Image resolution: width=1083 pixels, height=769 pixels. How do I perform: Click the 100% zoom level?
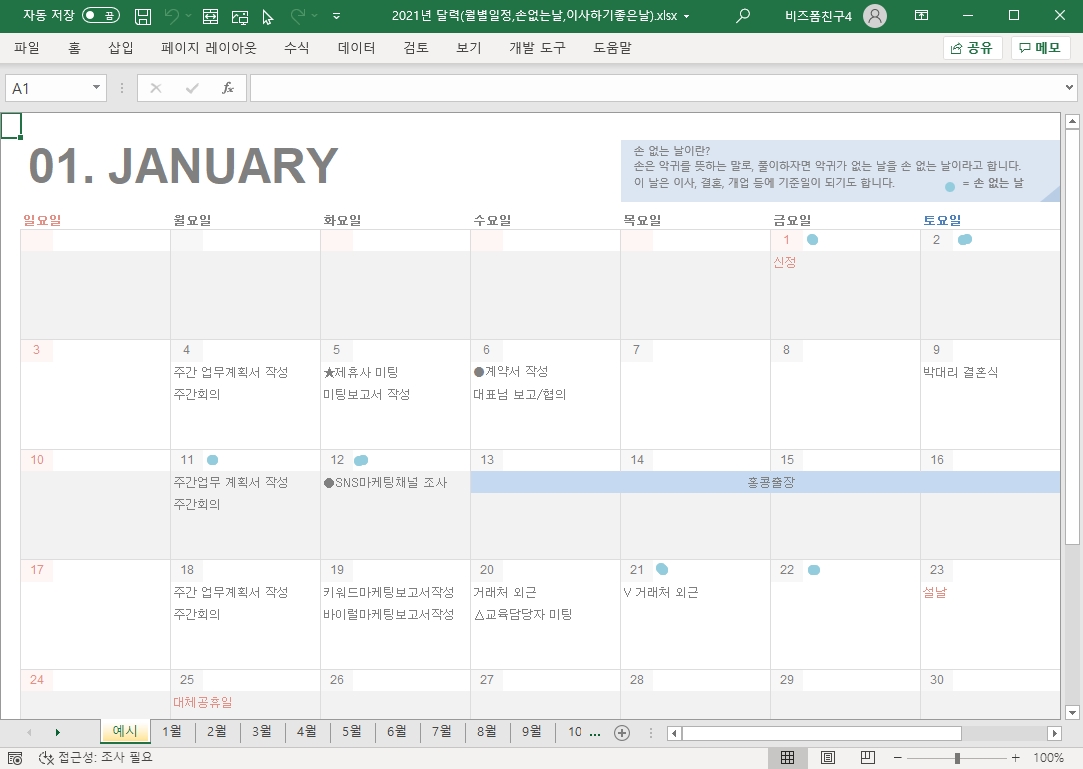1048,758
